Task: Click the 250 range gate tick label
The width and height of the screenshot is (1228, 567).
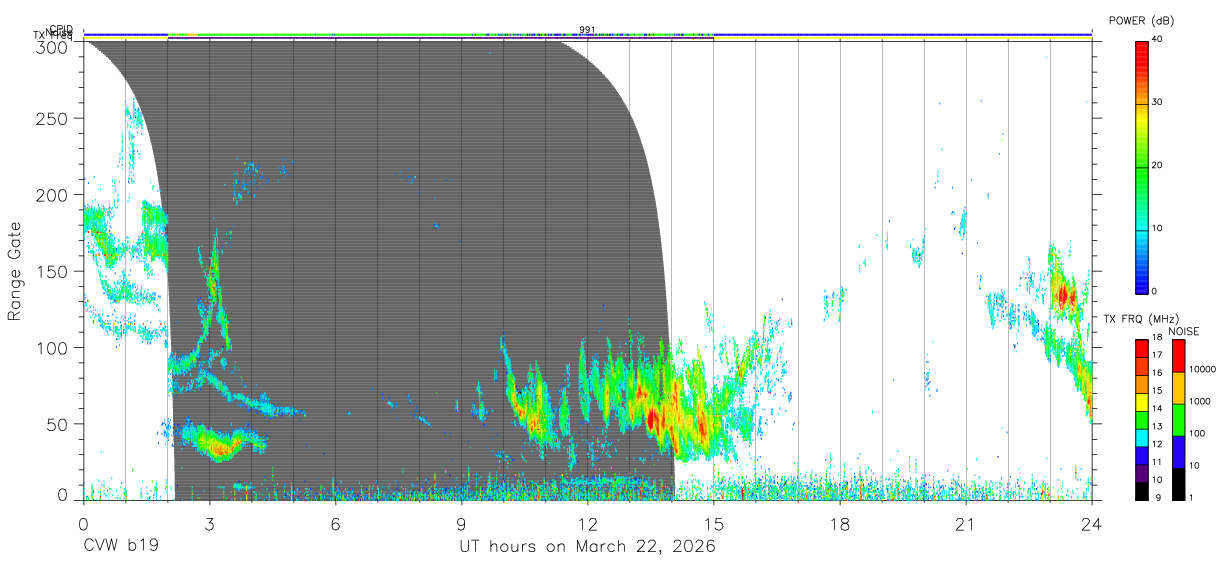Action: 52,119
